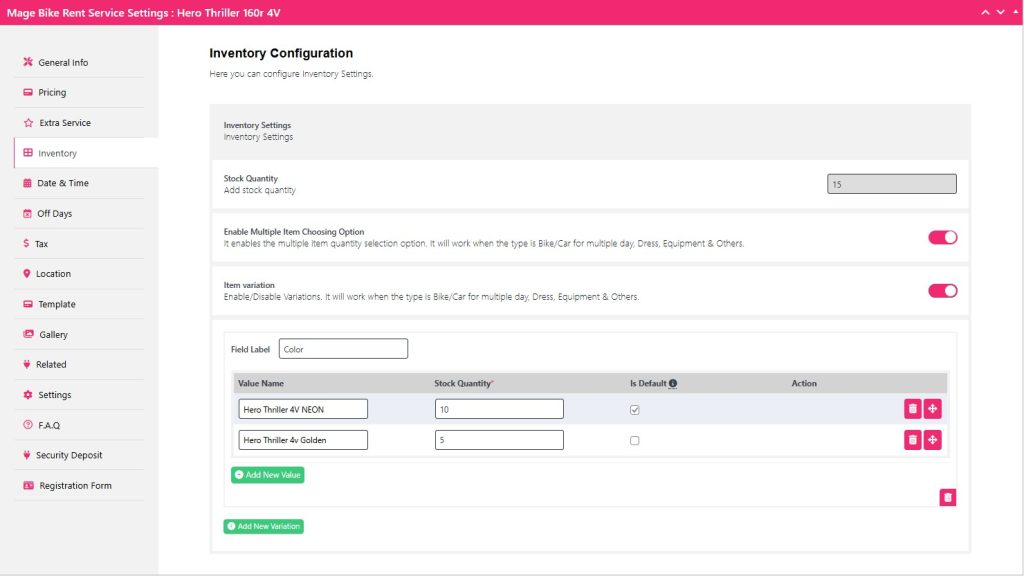Delete the Hero Thriller 4V NEON row
The height and width of the screenshot is (576, 1024).
point(912,409)
